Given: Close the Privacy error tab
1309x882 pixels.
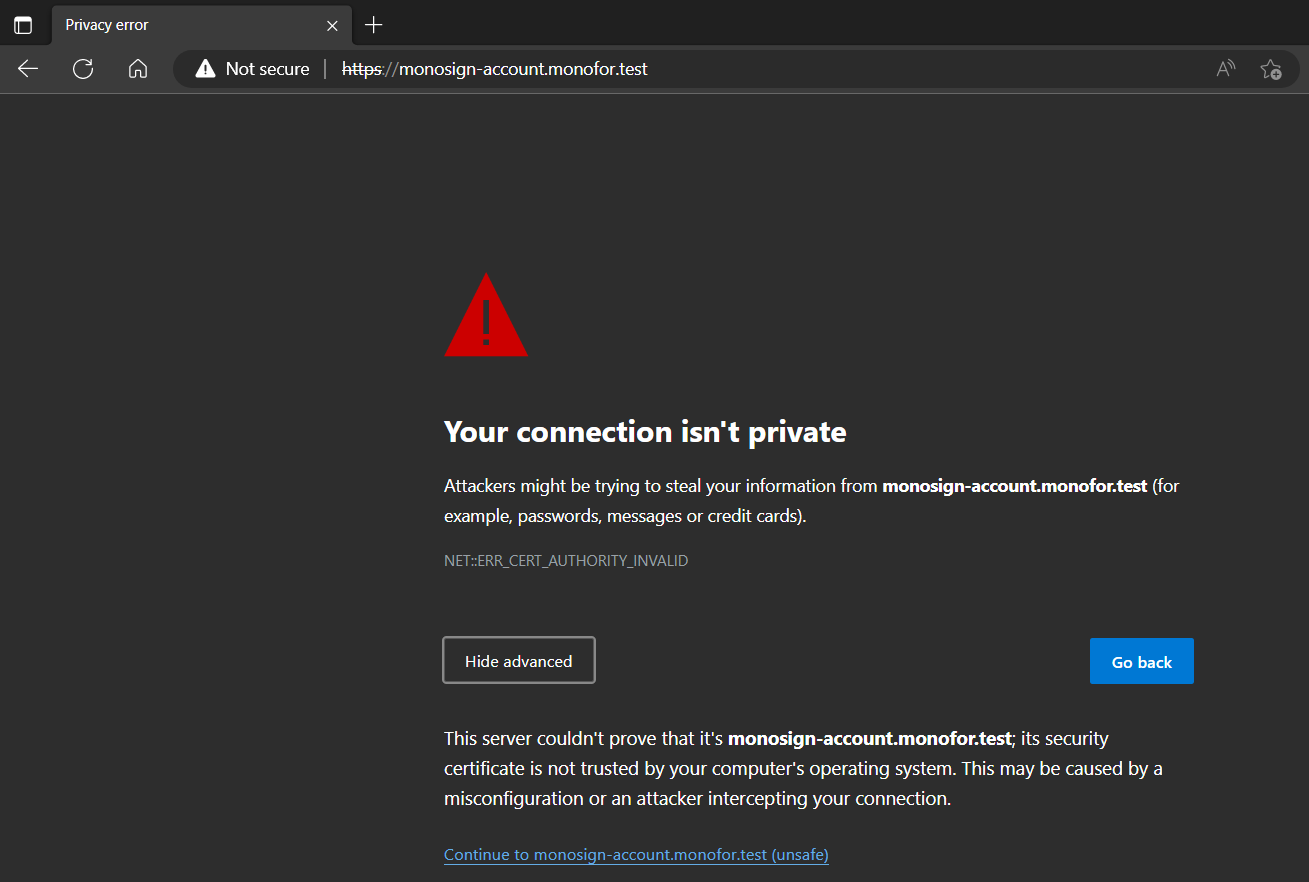Looking at the screenshot, I should (332, 25).
